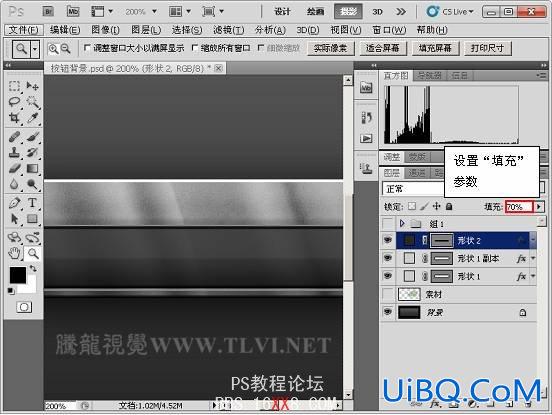Viewport: 552px width, 415px height.
Task: Open the 滤镜(T) menu
Action: [x=228, y=30]
